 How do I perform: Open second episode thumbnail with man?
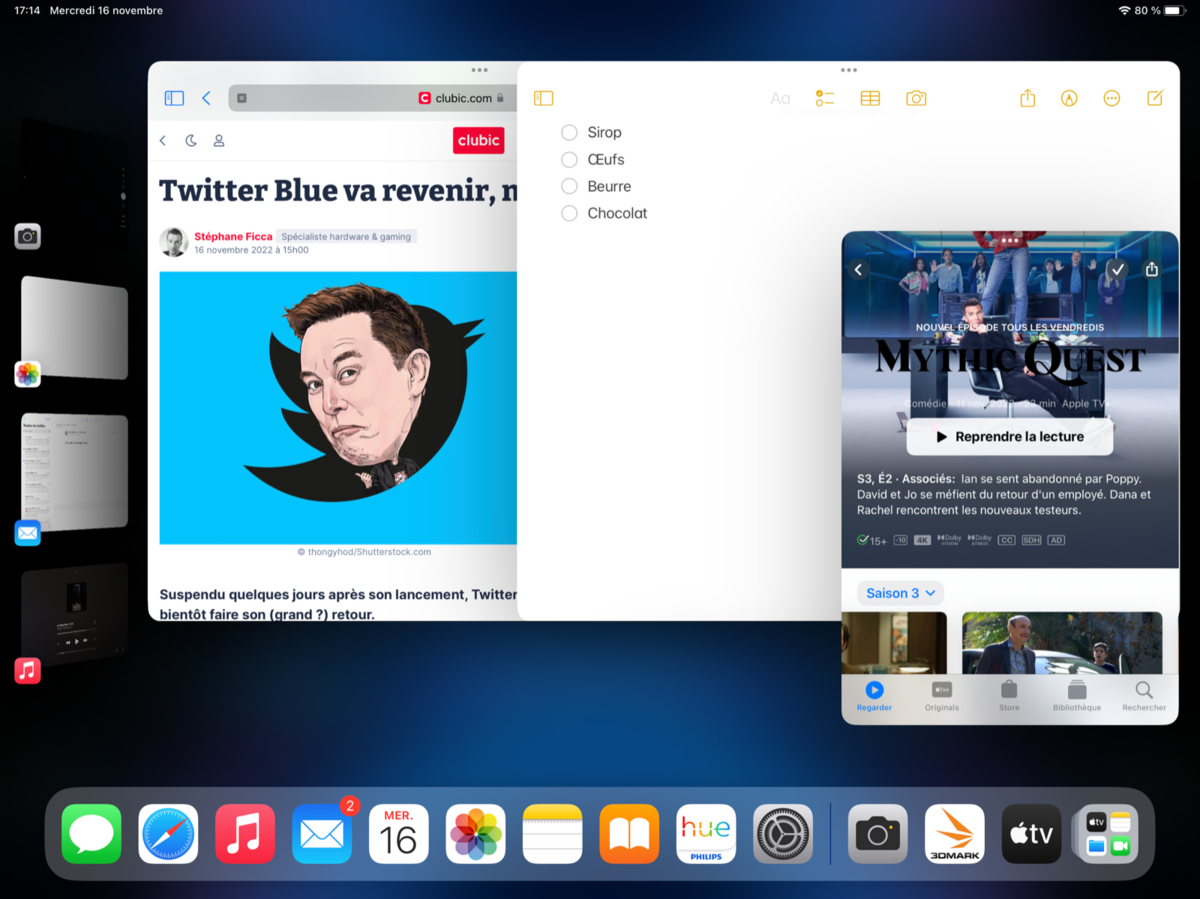tap(1062, 643)
